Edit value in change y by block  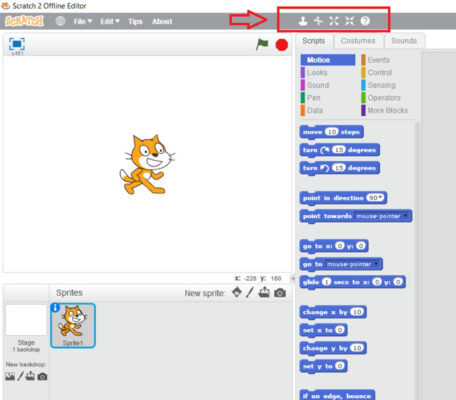(x=357, y=348)
